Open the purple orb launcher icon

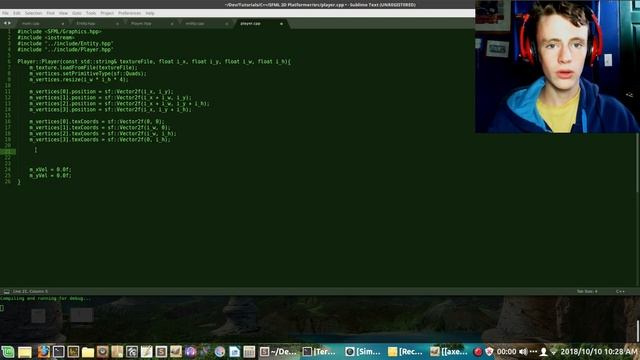pyautogui.click(x=191, y=351)
